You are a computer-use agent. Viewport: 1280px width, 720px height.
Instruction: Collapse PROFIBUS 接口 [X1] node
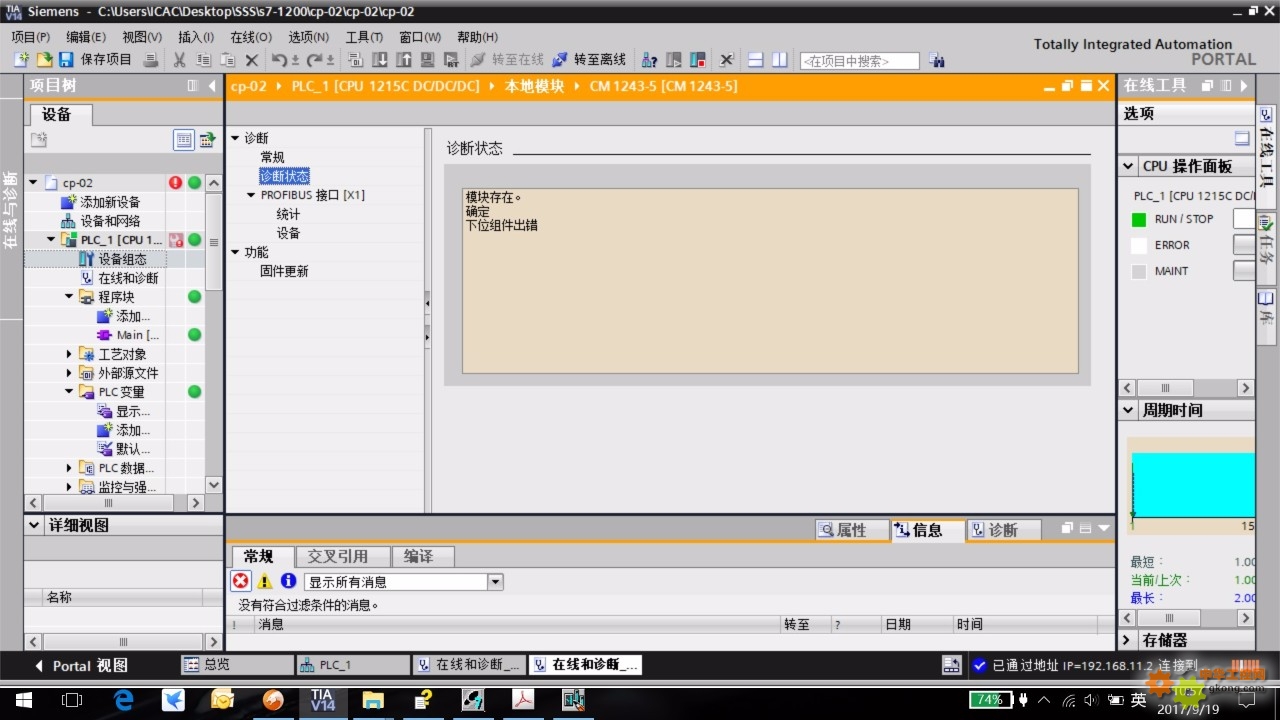point(251,195)
